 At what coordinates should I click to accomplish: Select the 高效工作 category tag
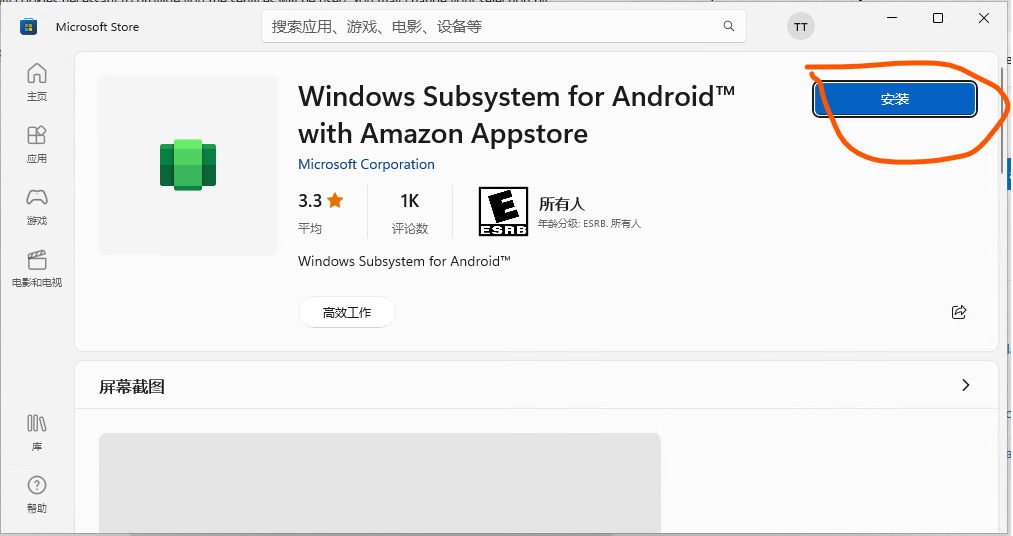[347, 313]
